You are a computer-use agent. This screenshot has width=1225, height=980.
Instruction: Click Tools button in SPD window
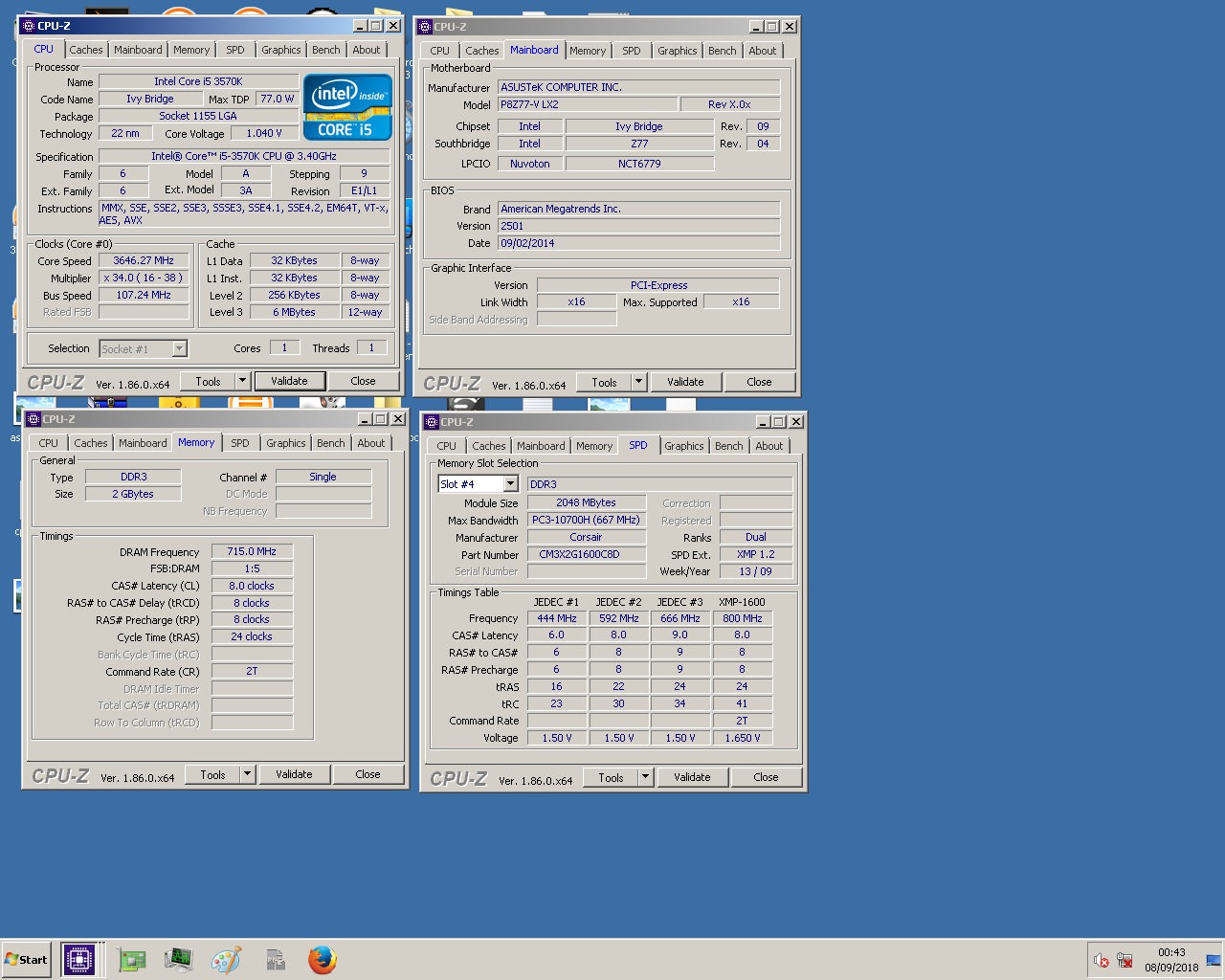coord(611,777)
